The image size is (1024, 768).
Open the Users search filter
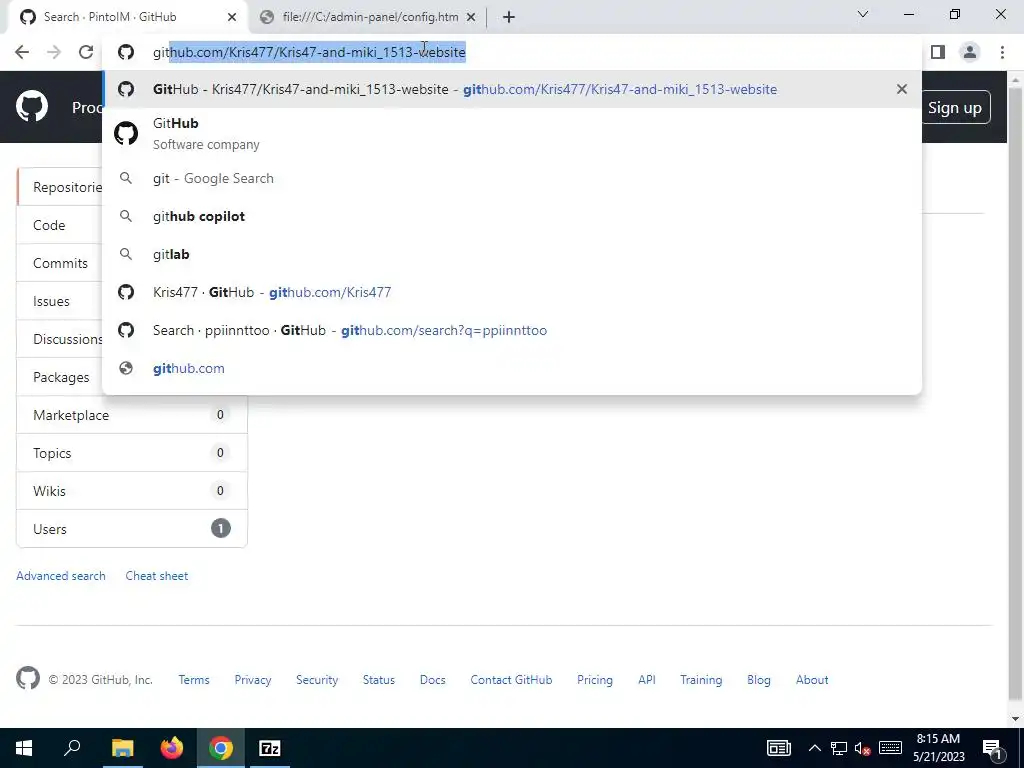pos(132,528)
